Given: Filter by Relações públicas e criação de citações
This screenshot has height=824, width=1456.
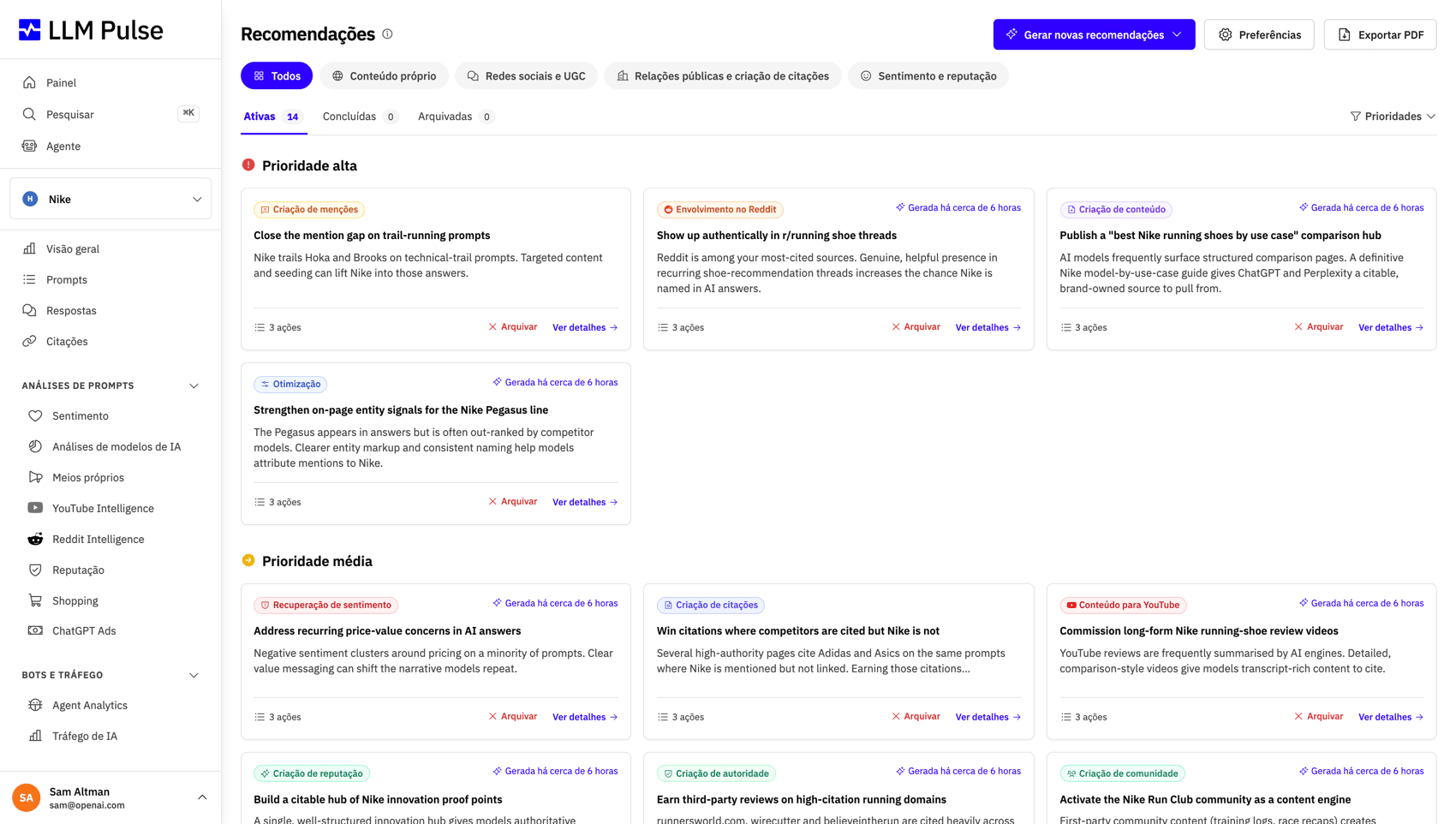Looking at the screenshot, I should coord(723,76).
